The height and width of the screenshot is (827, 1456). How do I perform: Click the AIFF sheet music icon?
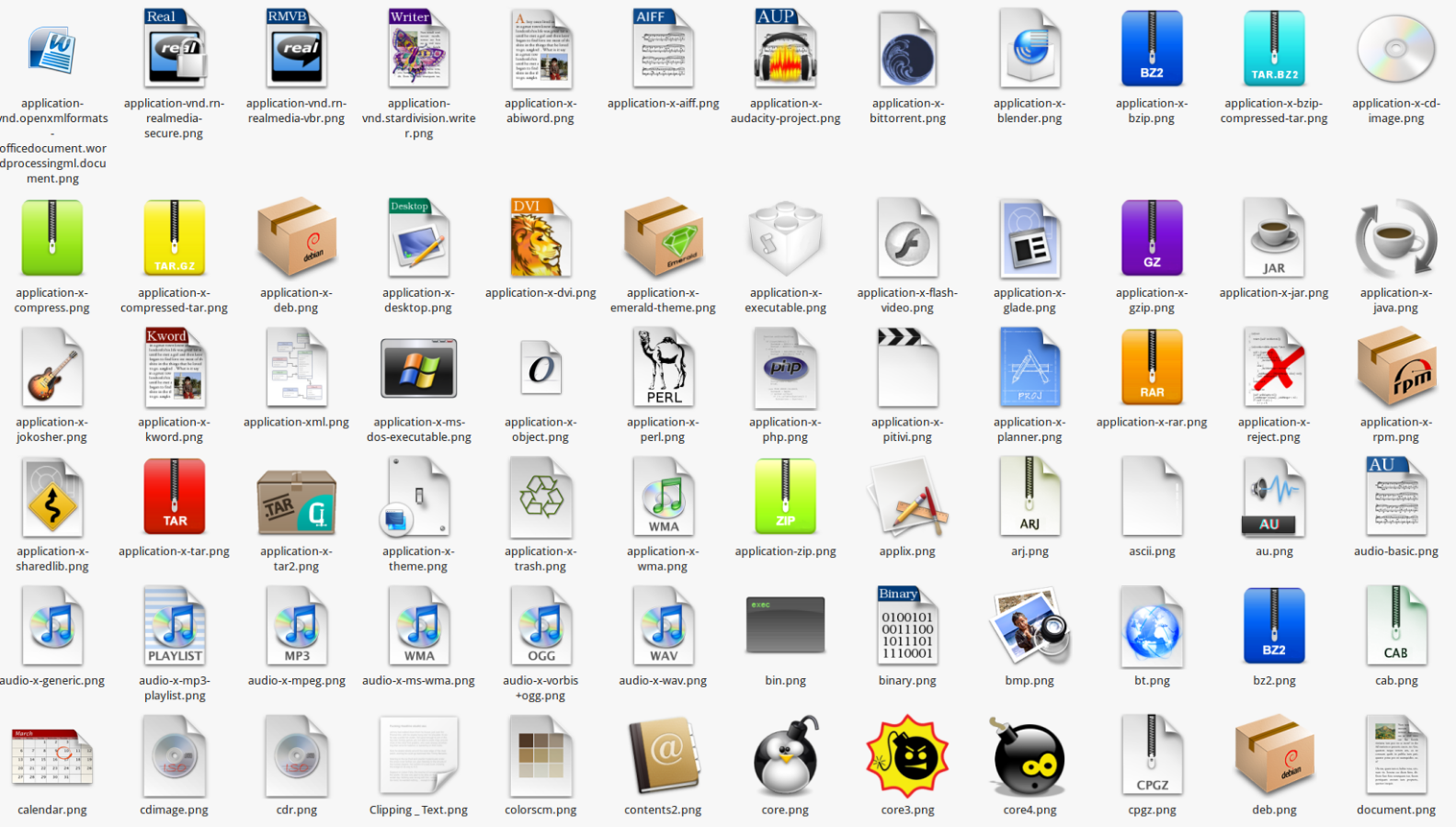663,49
